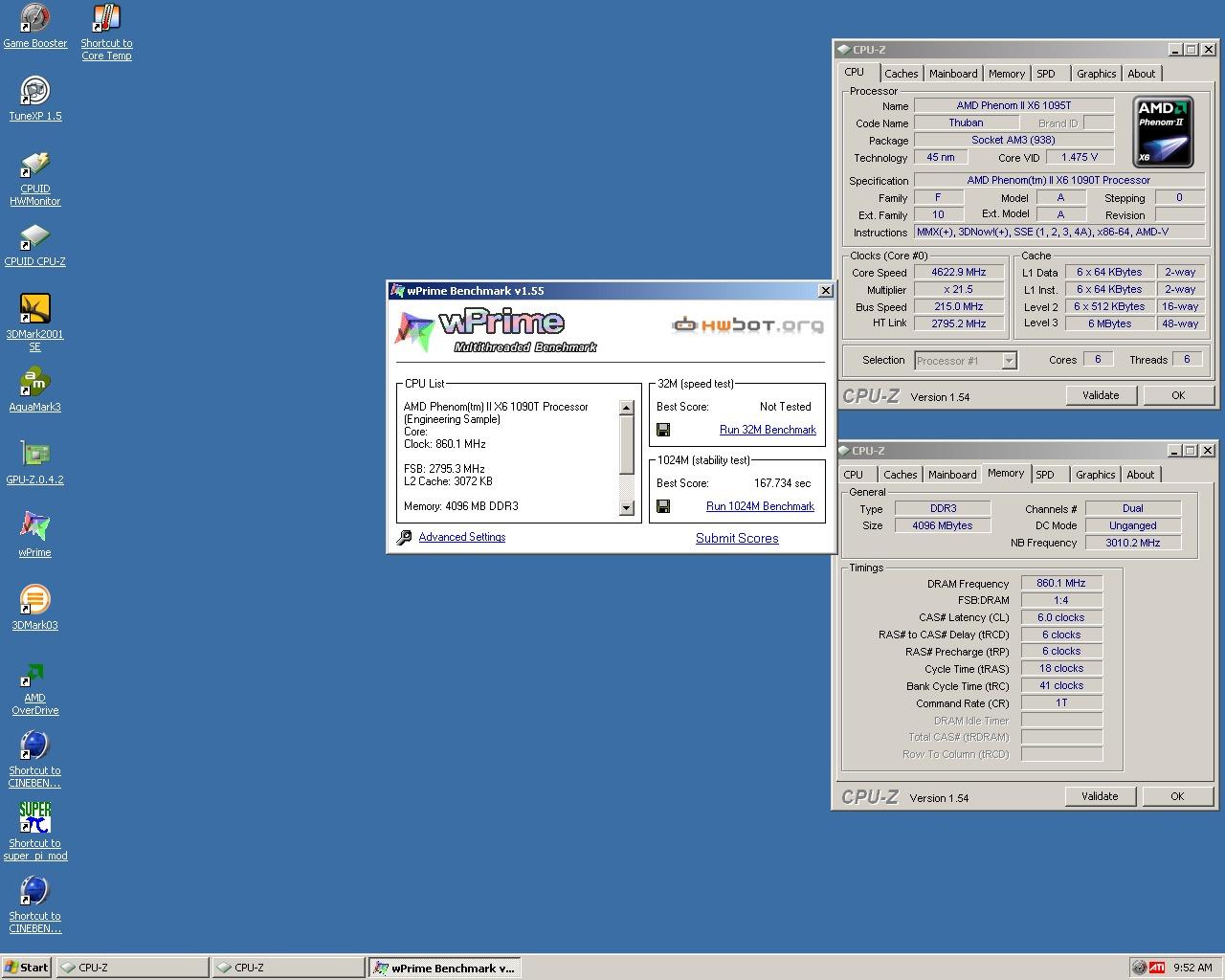Image resolution: width=1225 pixels, height=980 pixels.
Task: Click the 9:52 AM clock
Action: coord(1192,968)
